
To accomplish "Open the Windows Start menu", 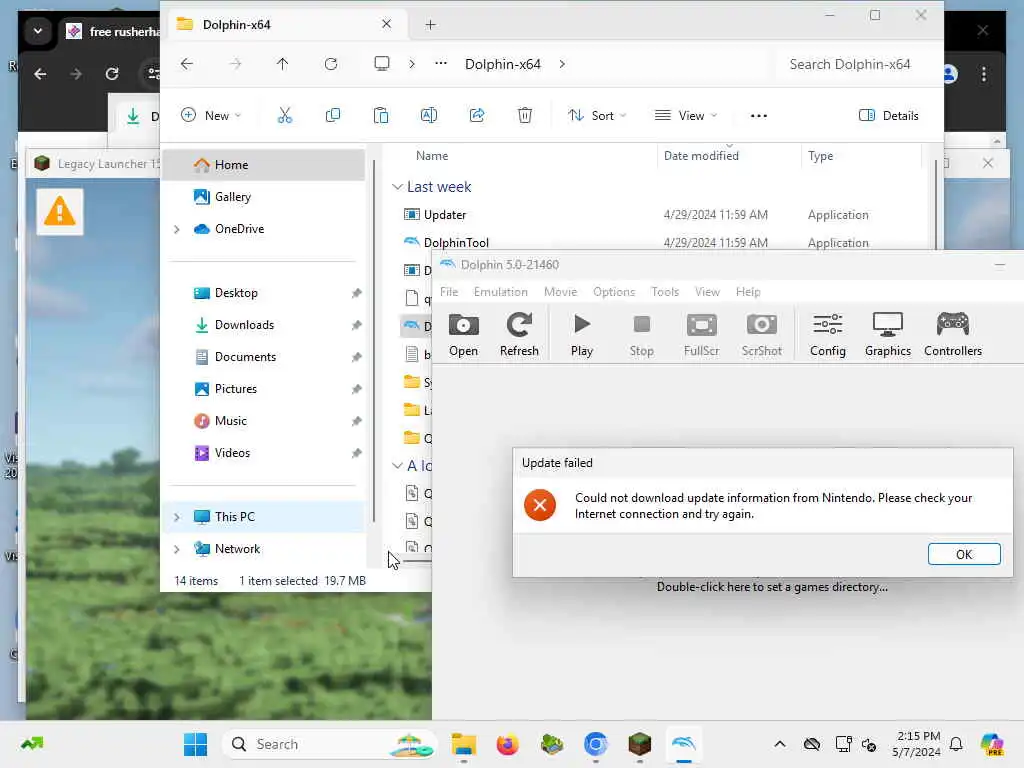I will point(195,744).
